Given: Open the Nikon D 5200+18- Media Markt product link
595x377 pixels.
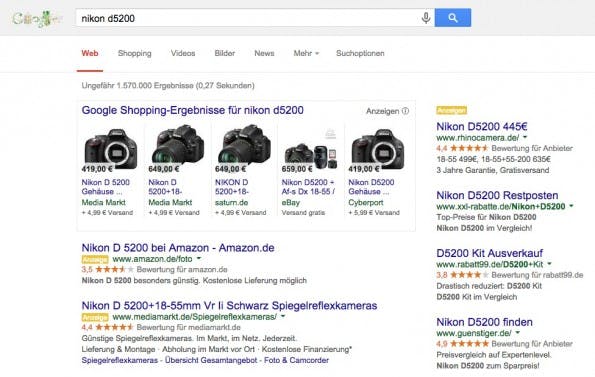Looking at the screenshot, I should click(x=165, y=187).
